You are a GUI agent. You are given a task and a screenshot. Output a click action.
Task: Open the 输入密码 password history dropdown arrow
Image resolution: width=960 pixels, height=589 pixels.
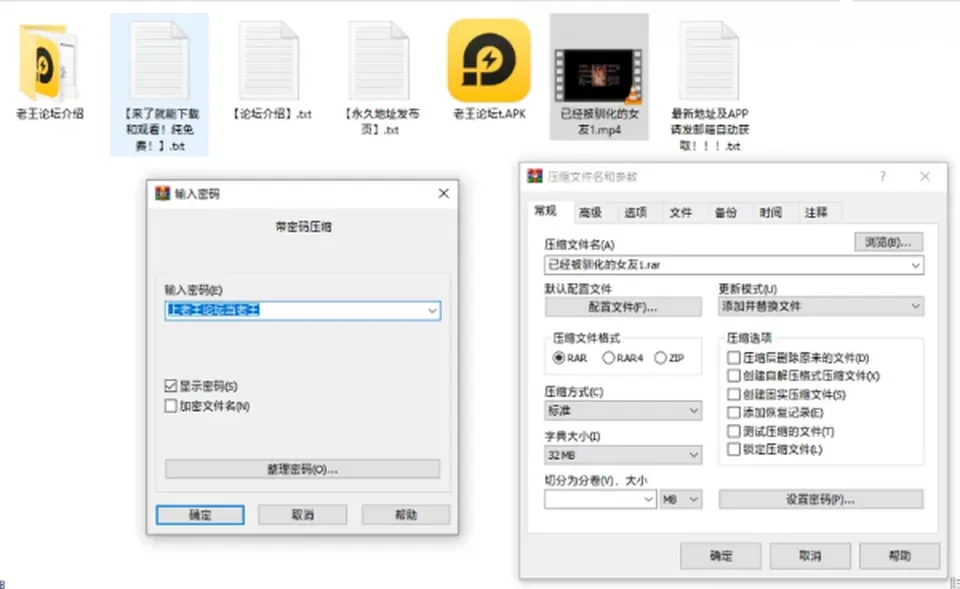tap(432, 310)
